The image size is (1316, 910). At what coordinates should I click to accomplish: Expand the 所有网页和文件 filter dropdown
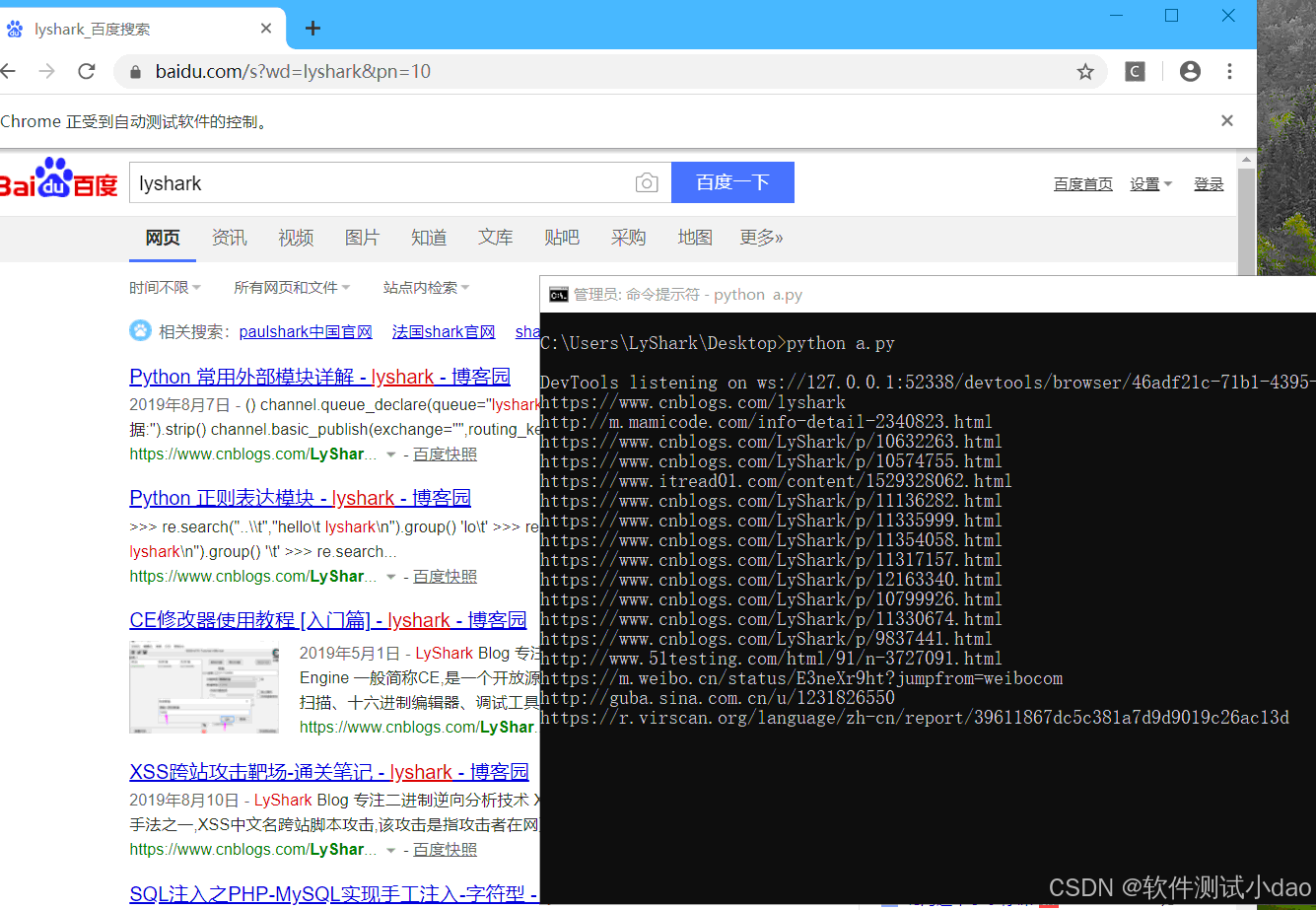click(292, 288)
